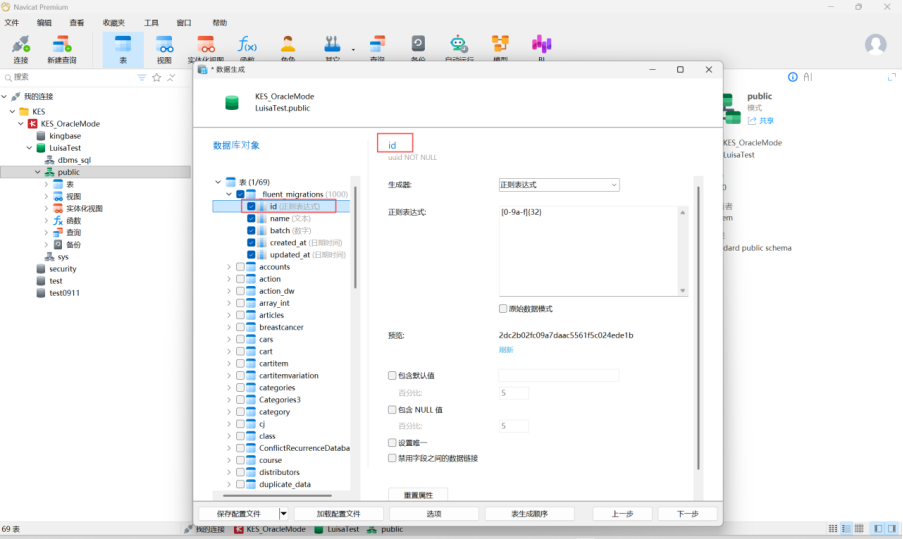
Task: Open the 视图 (View) toolbar icon
Action: pyautogui.click(x=165, y=47)
